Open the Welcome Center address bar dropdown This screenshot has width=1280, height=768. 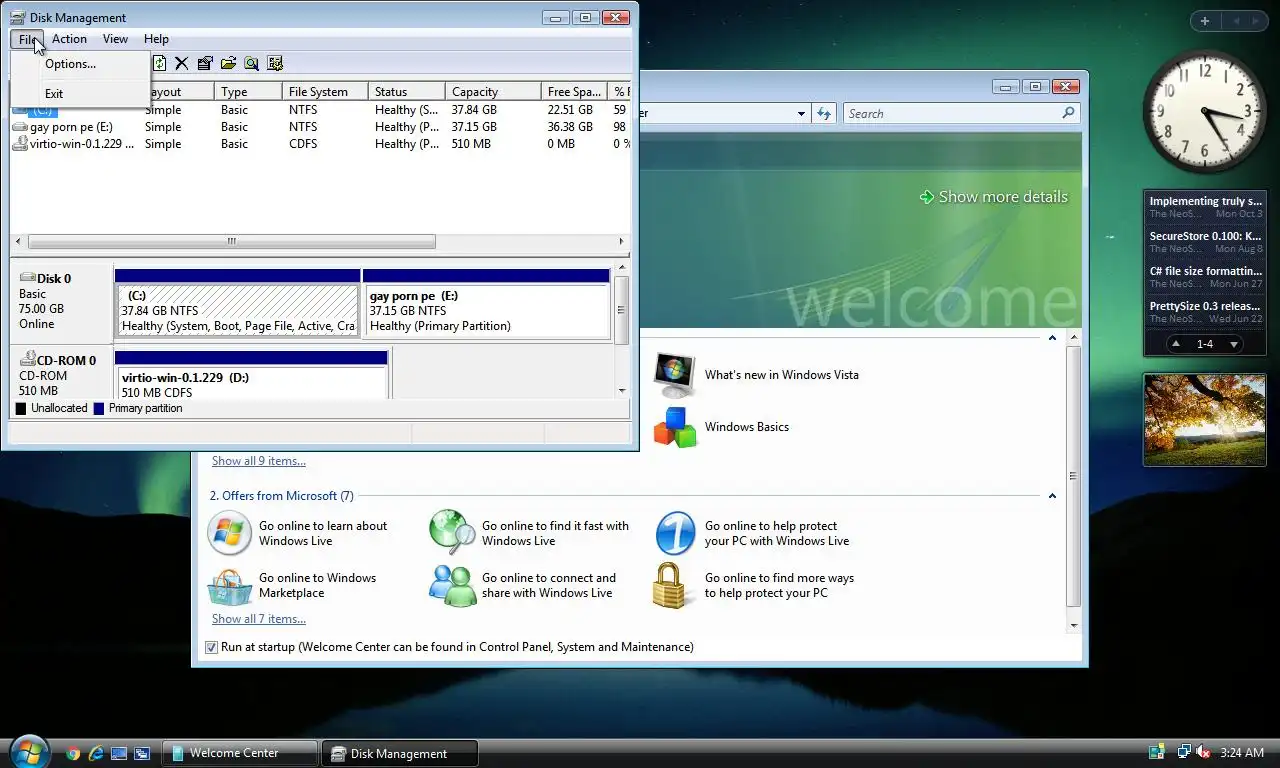pos(801,113)
